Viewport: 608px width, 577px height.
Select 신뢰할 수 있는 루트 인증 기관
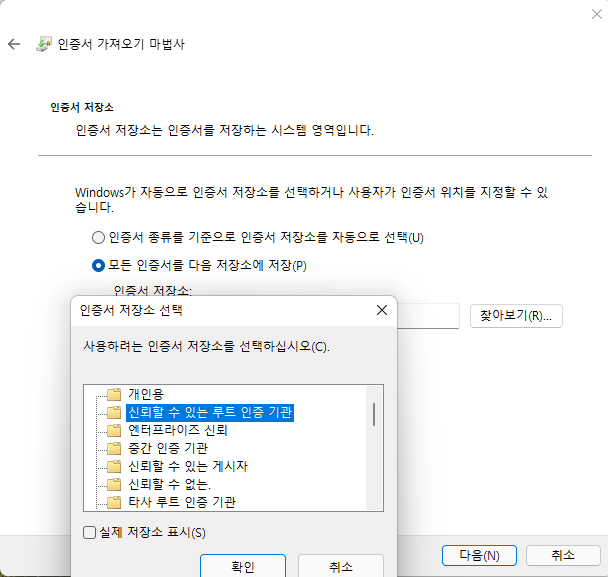(x=210, y=412)
